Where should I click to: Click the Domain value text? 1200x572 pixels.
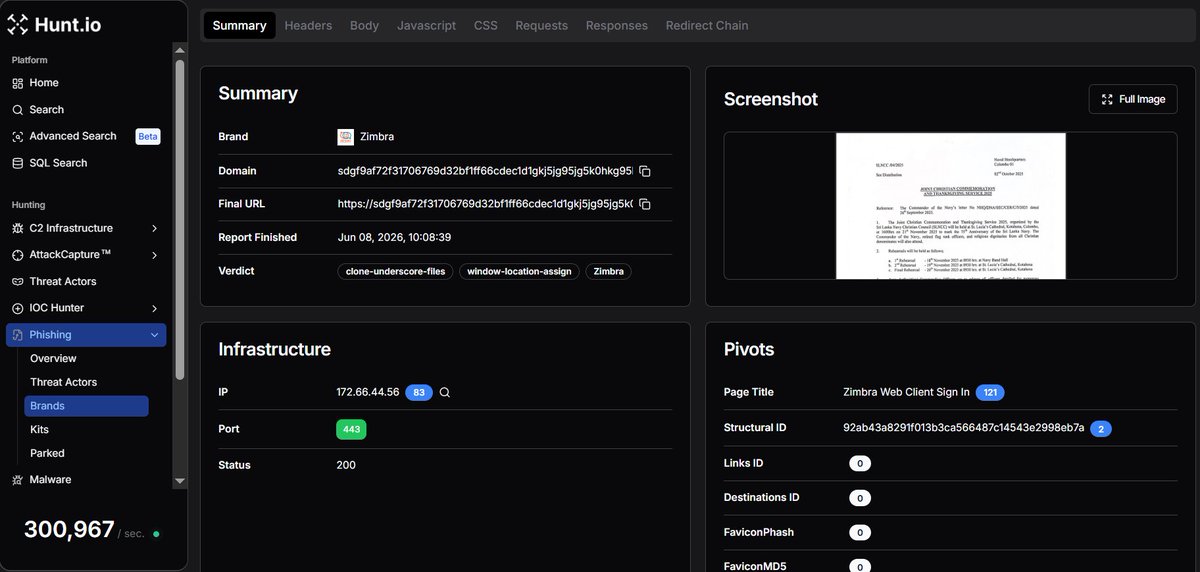(485, 171)
